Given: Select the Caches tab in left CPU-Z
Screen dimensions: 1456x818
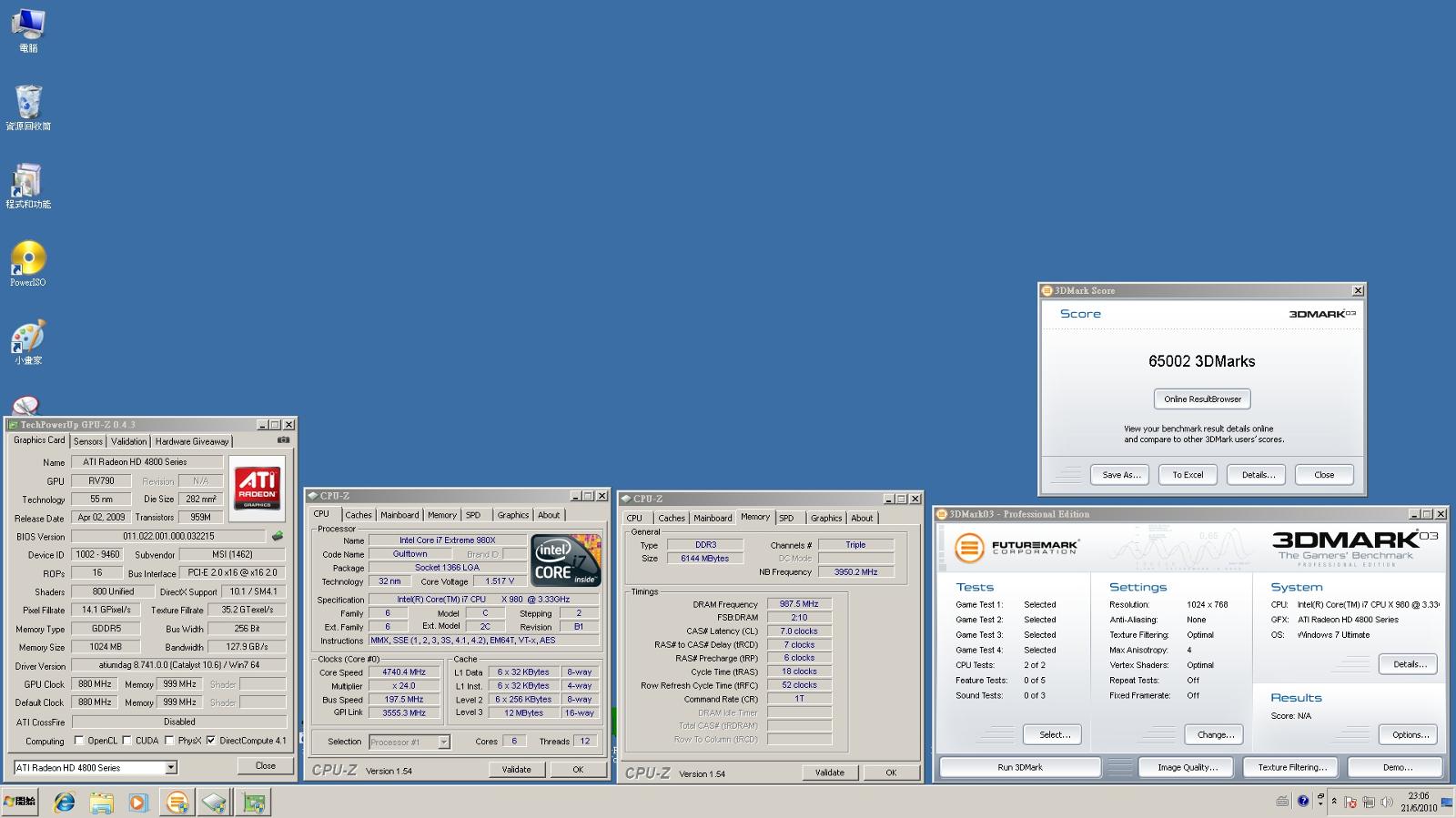Looking at the screenshot, I should [x=359, y=515].
